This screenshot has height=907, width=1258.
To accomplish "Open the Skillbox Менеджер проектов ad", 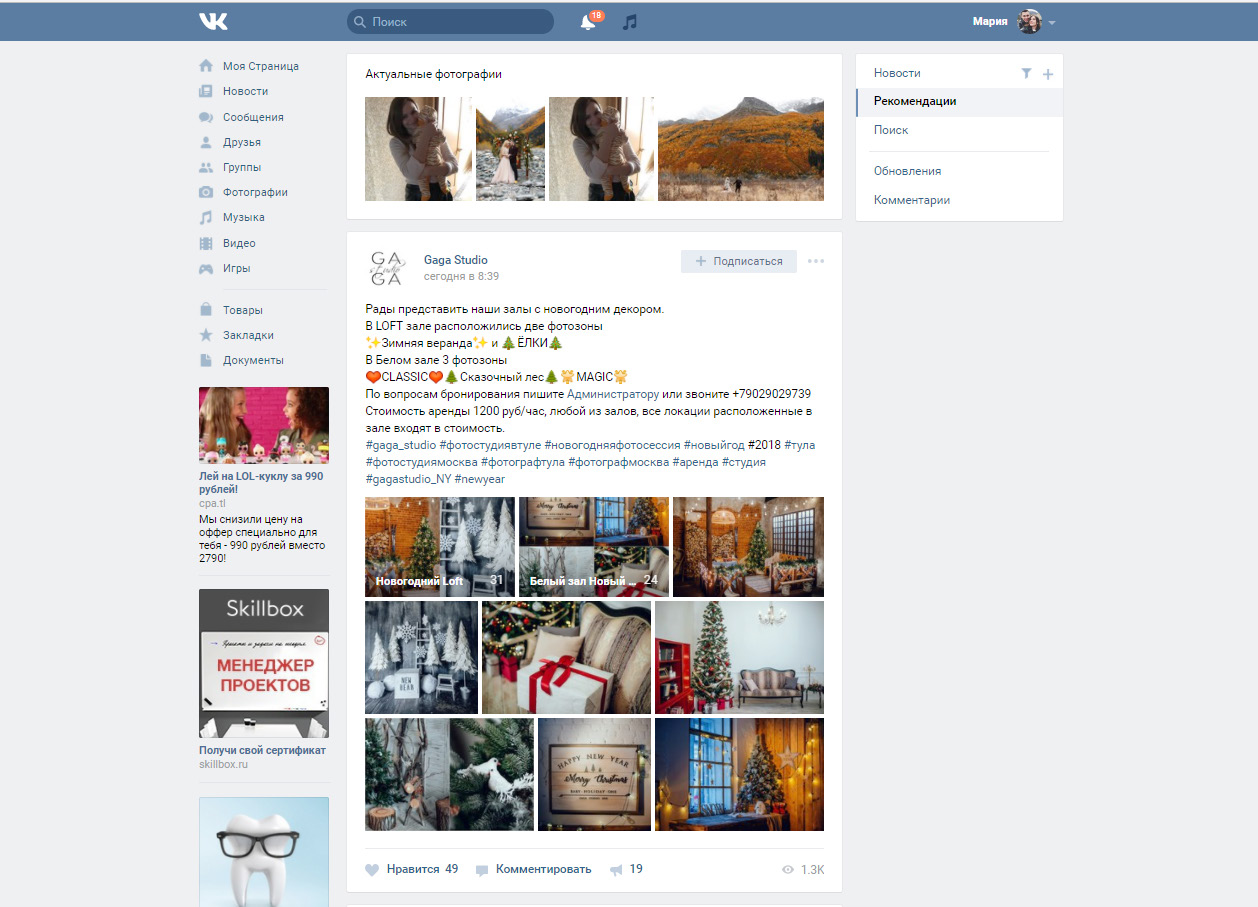I will [264, 663].
